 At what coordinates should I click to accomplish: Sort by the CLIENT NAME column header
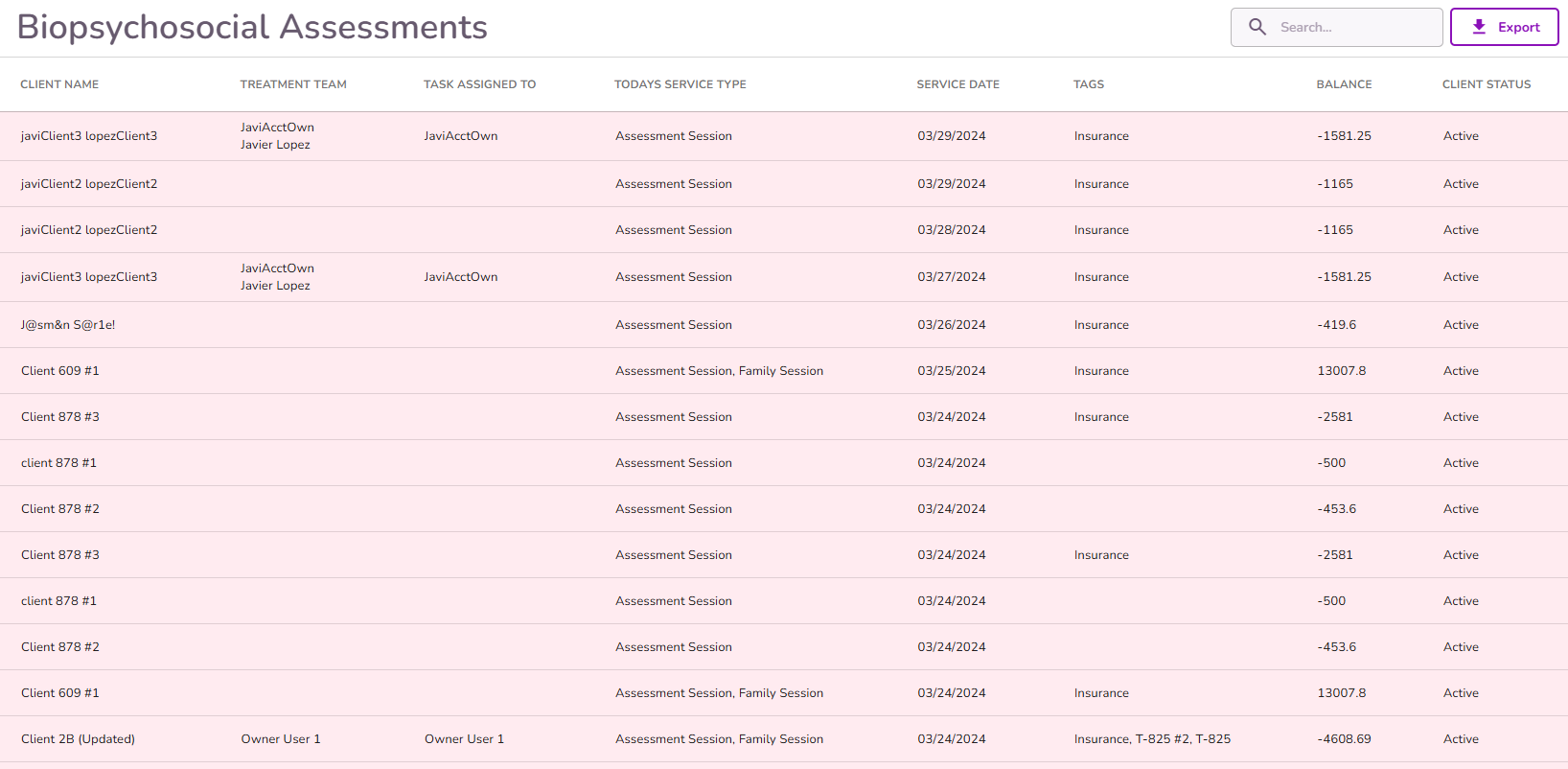tap(59, 84)
